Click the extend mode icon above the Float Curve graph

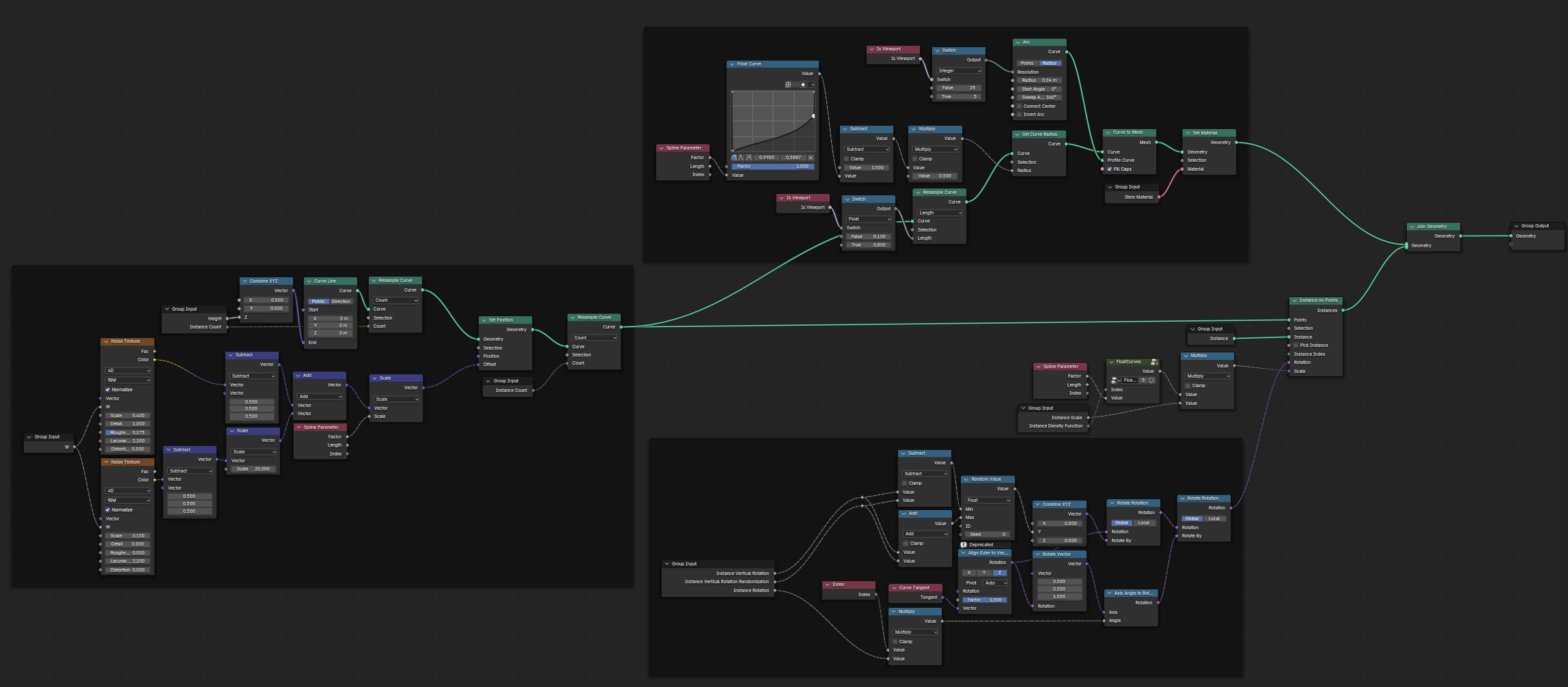pos(803,85)
